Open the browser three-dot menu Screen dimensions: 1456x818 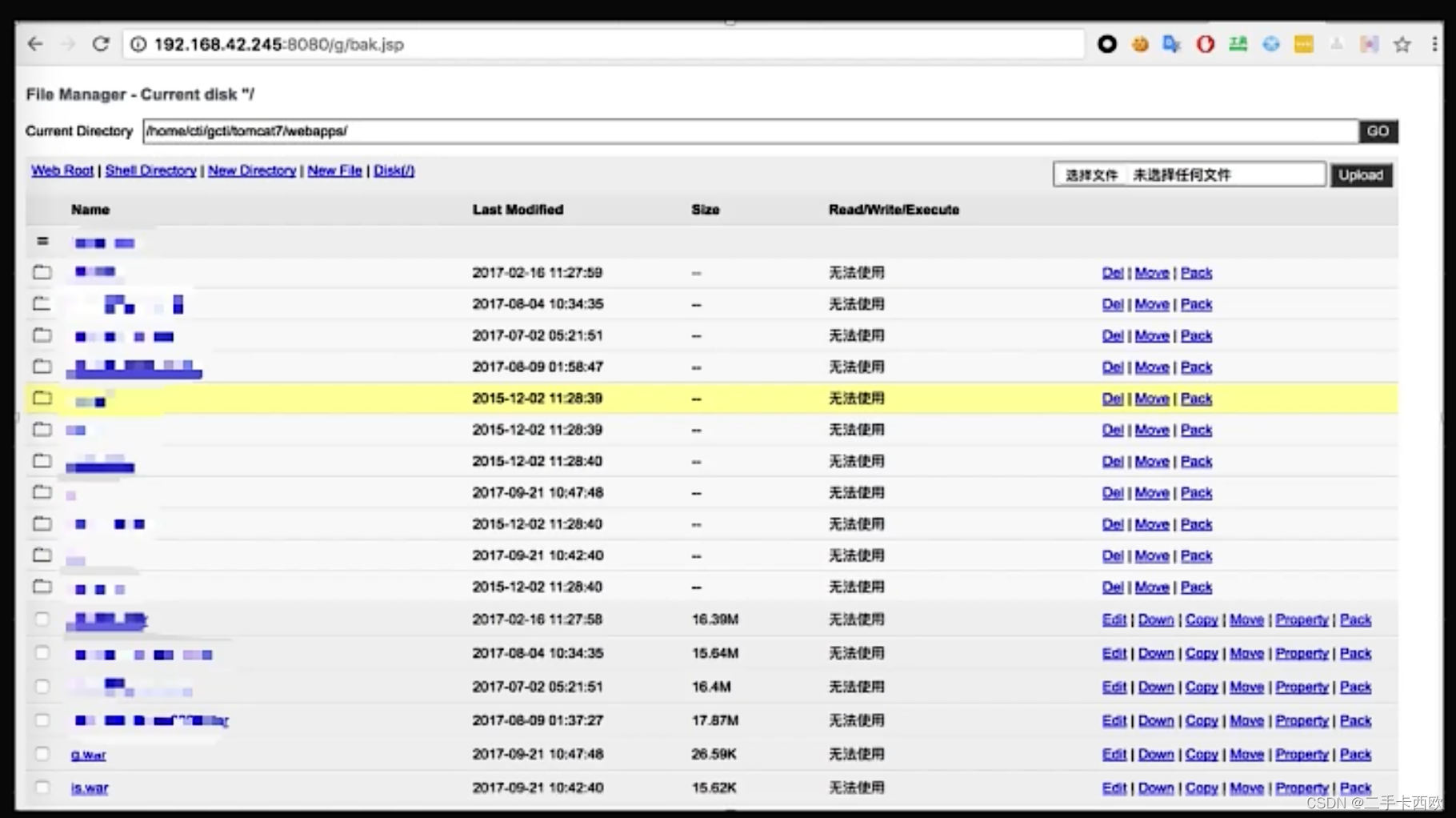[x=1434, y=45]
